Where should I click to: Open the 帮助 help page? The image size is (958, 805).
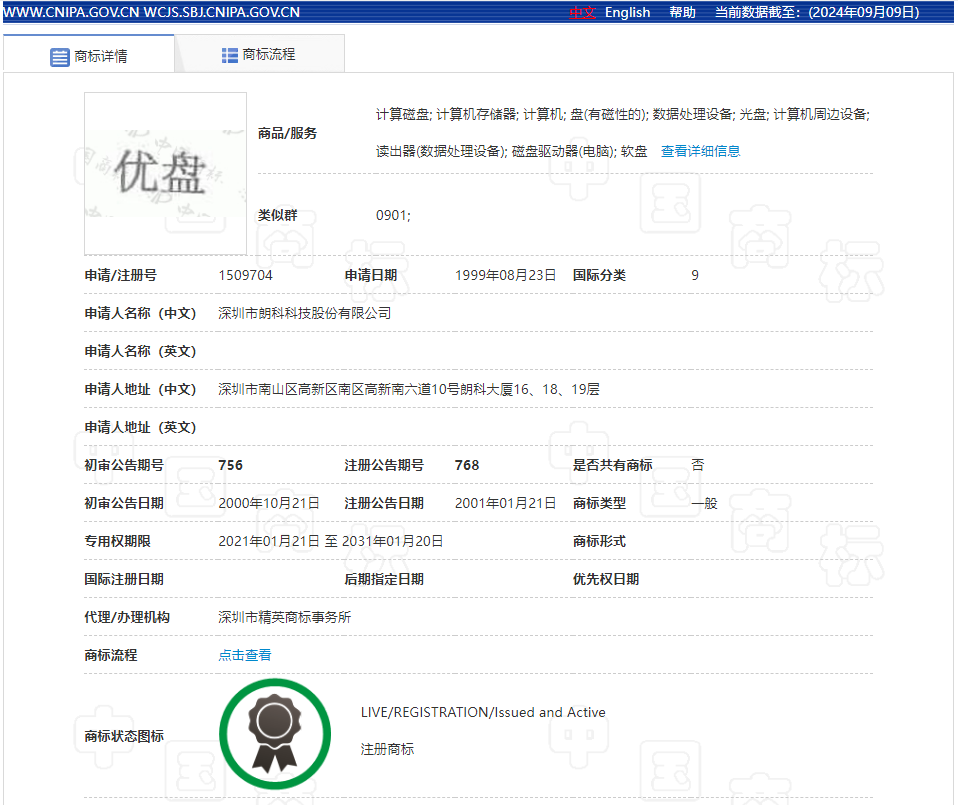click(681, 12)
